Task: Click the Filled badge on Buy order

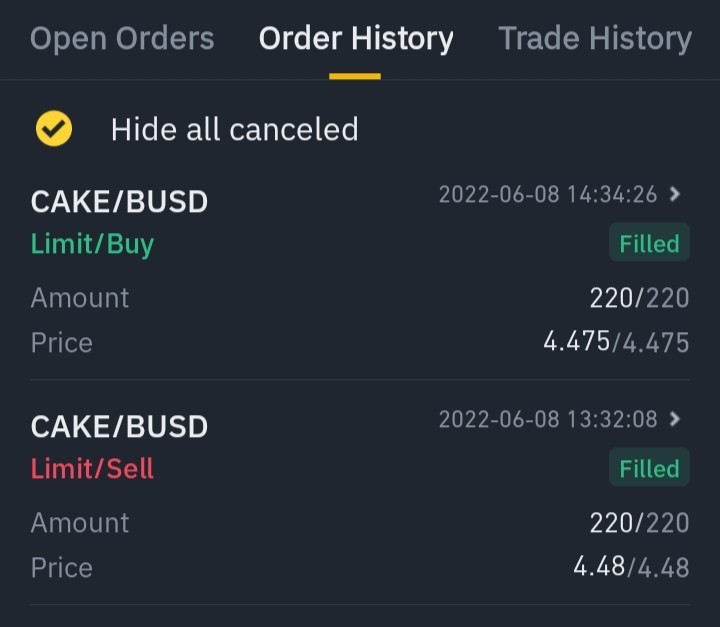Action: (649, 242)
